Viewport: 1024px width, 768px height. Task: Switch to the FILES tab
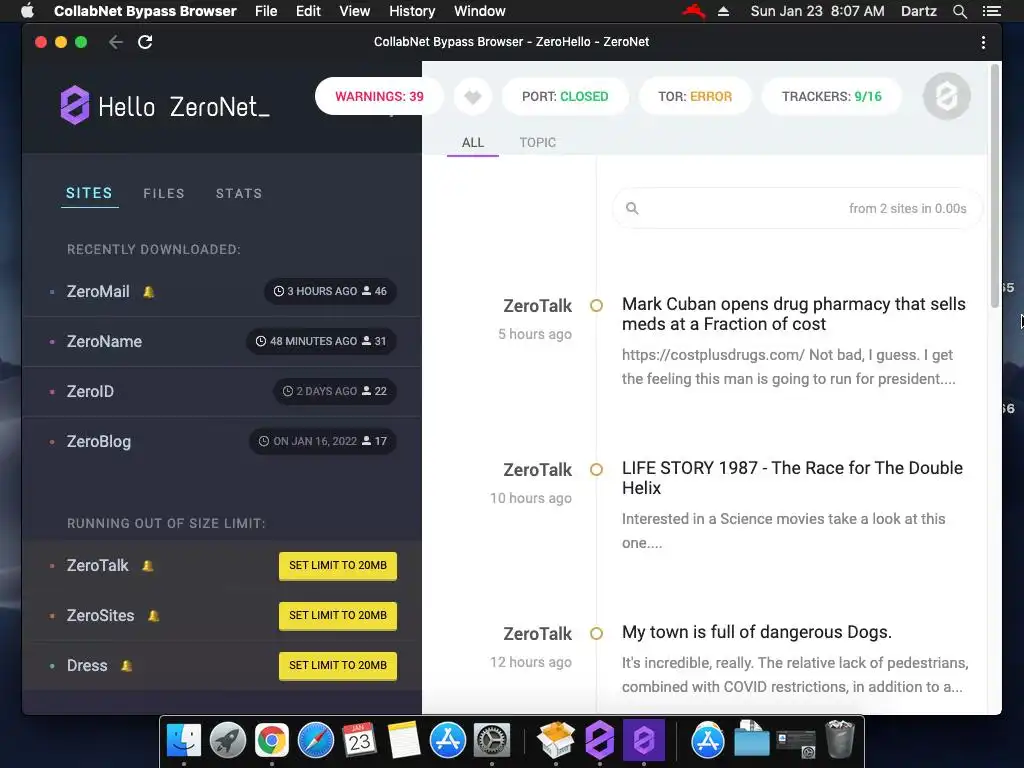164,193
